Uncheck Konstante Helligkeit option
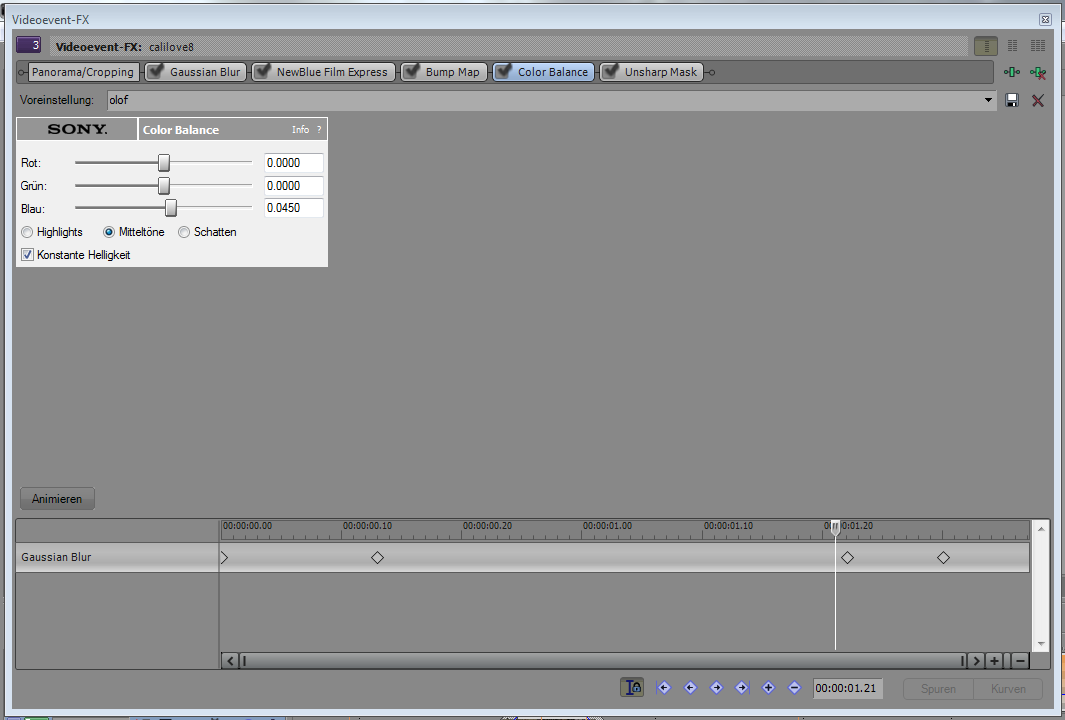 click(27, 255)
